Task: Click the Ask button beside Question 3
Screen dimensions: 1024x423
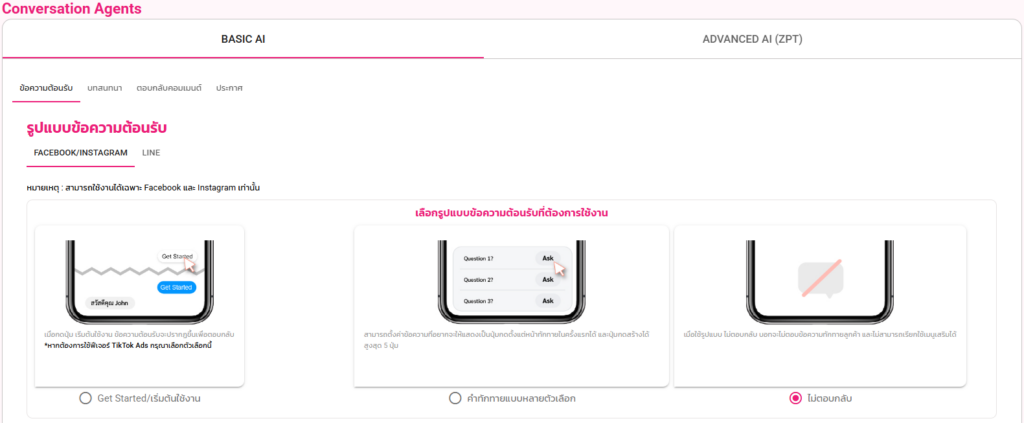Action: click(x=547, y=300)
